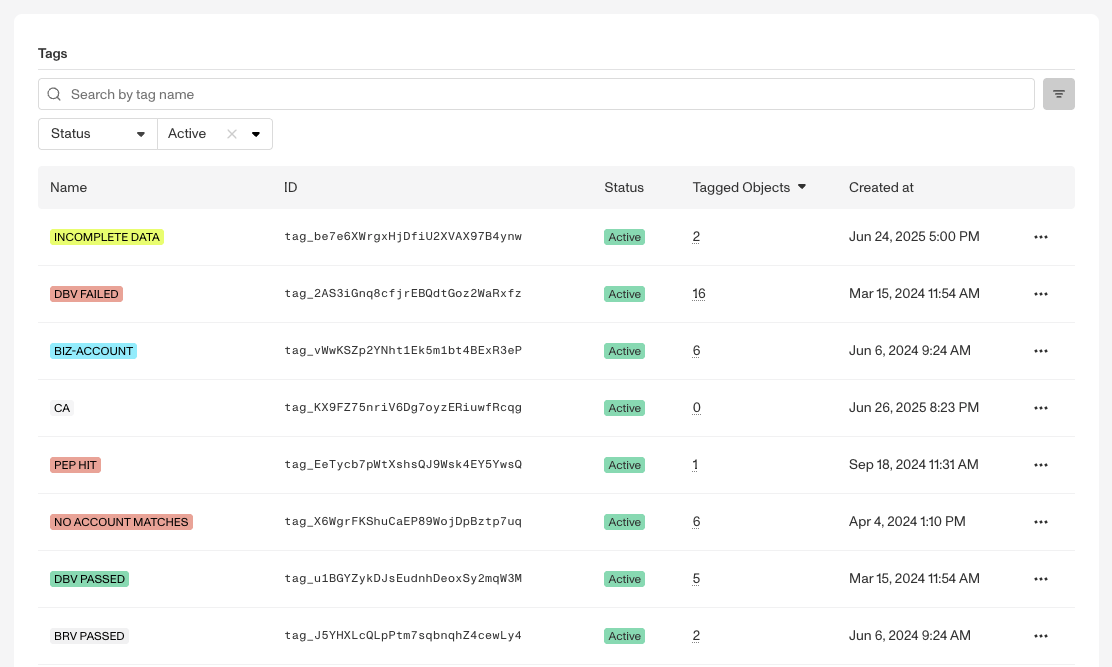Open more options for BRV PASSED row
The height and width of the screenshot is (667, 1112).
click(x=1040, y=637)
